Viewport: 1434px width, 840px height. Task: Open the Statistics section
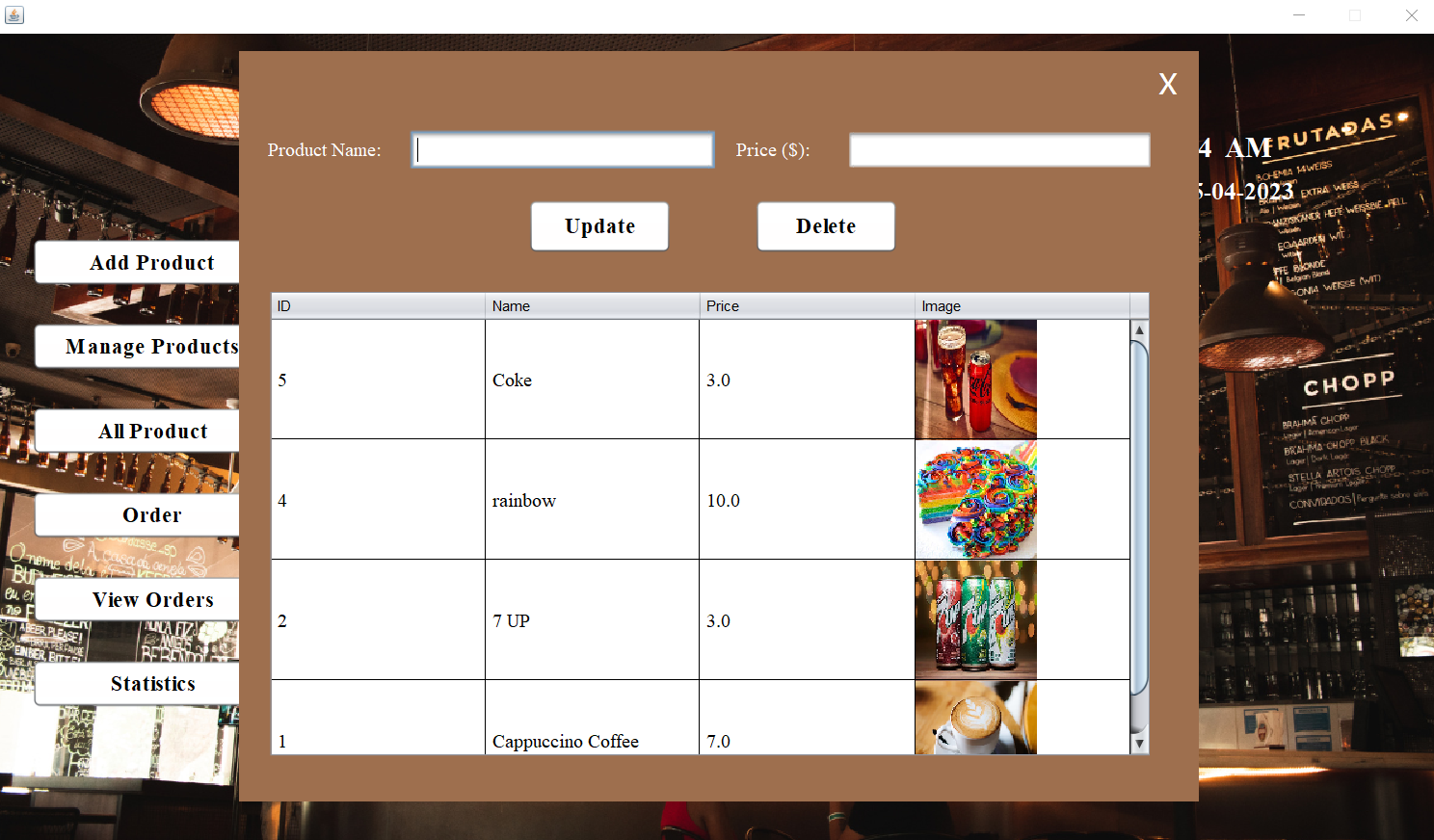click(x=137, y=684)
